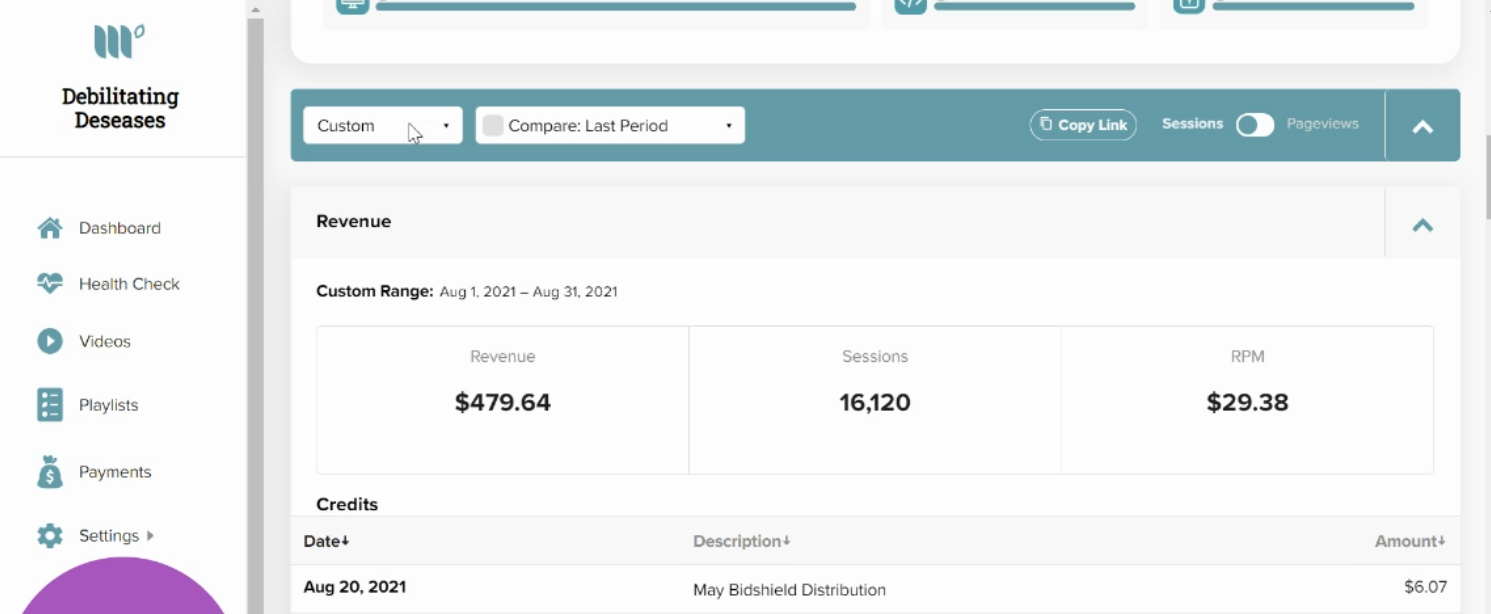Toggle Sessions to Pageviews switch
The image size is (1491, 614).
(1255, 125)
